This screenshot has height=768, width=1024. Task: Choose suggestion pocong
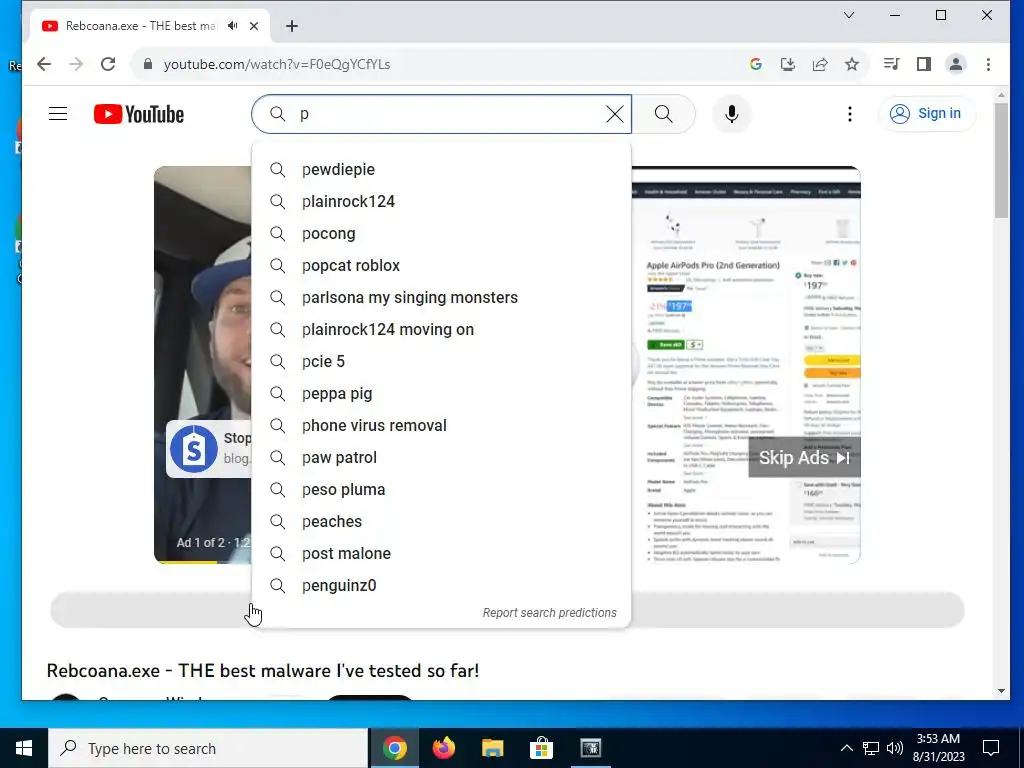tap(441, 233)
